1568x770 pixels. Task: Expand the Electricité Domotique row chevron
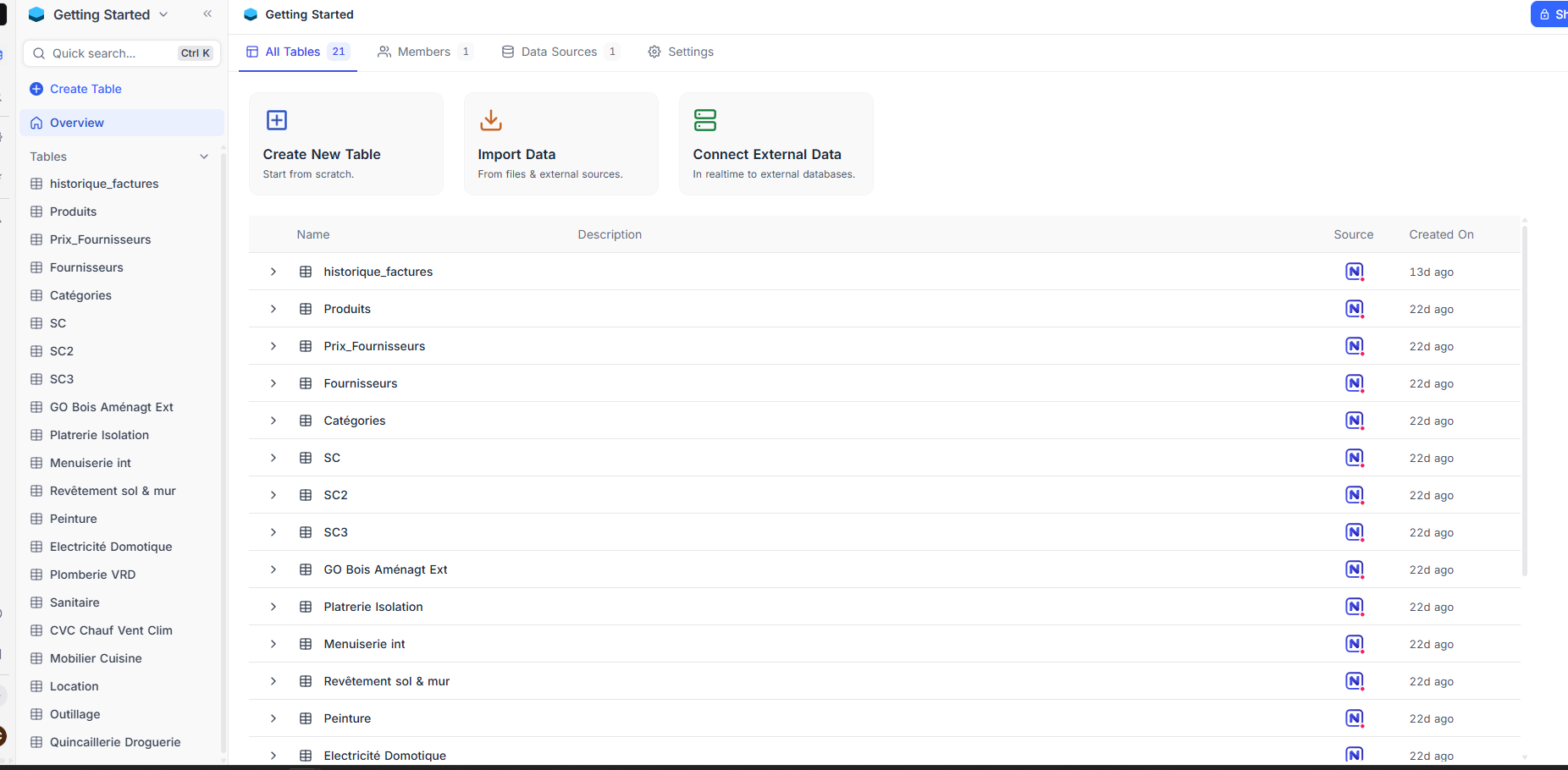[273, 756]
